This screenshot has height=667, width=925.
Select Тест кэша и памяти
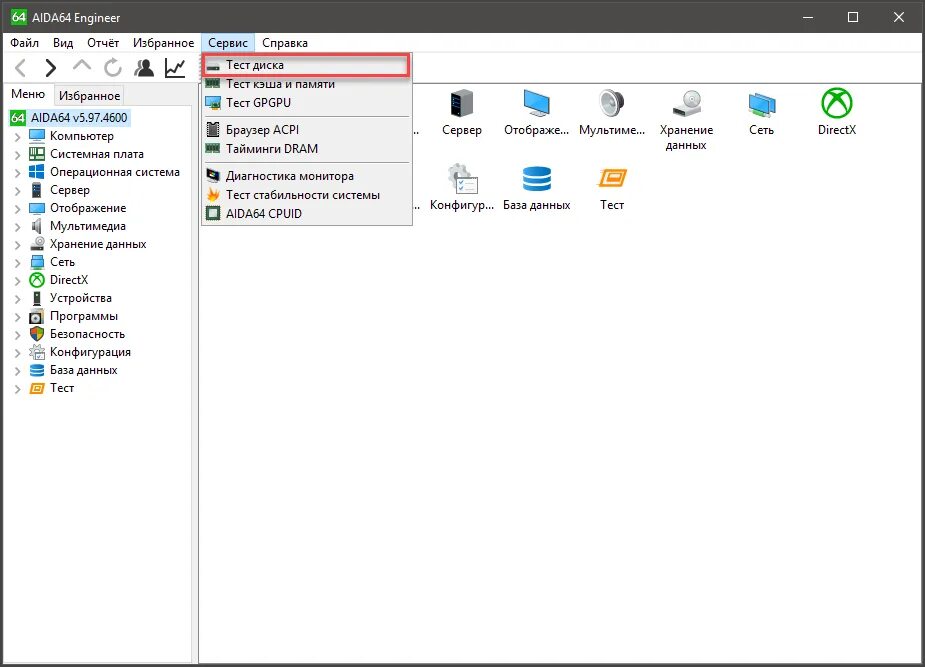click(306, 84)
